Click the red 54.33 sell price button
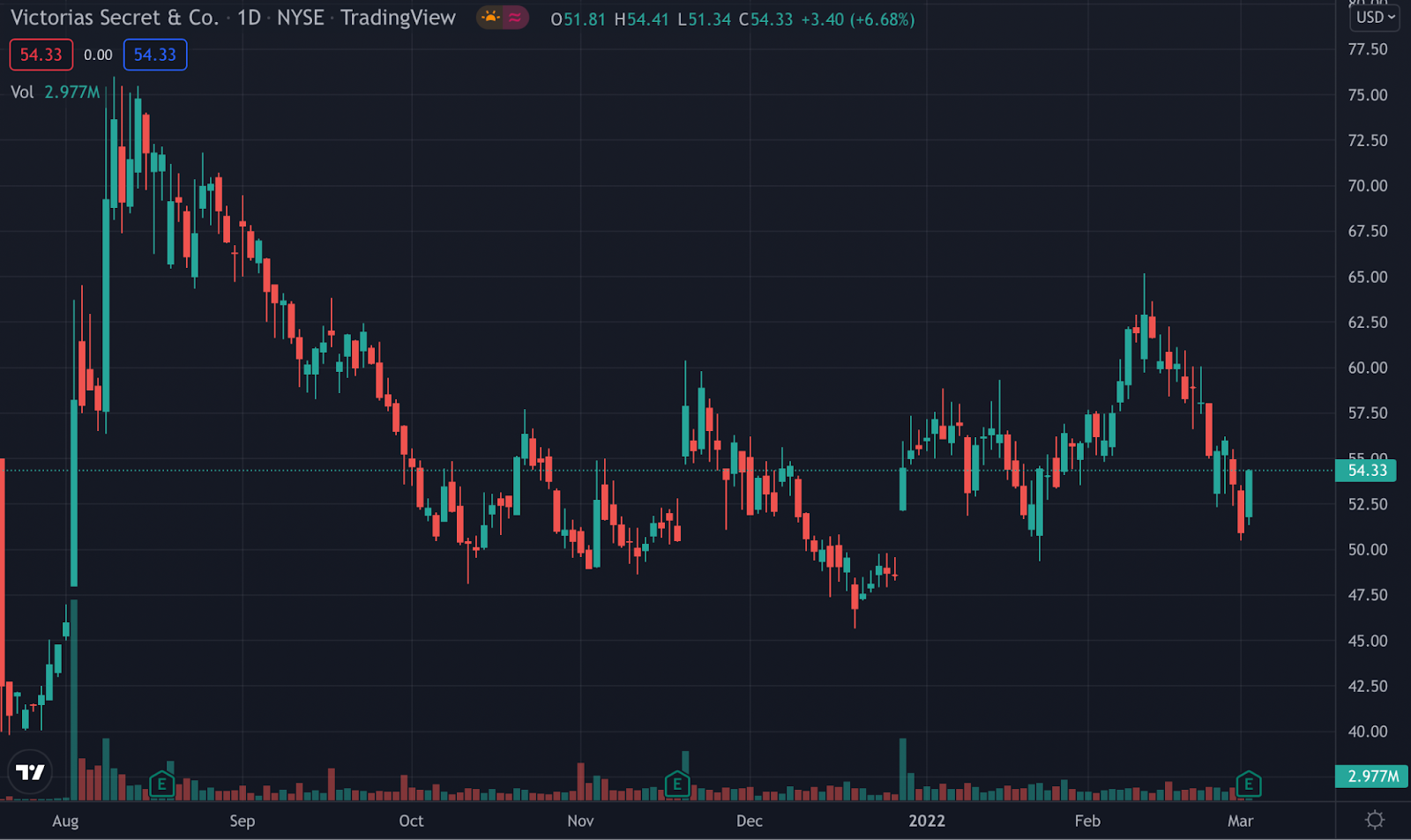1411x840 pixels. (x=41, y=55)
